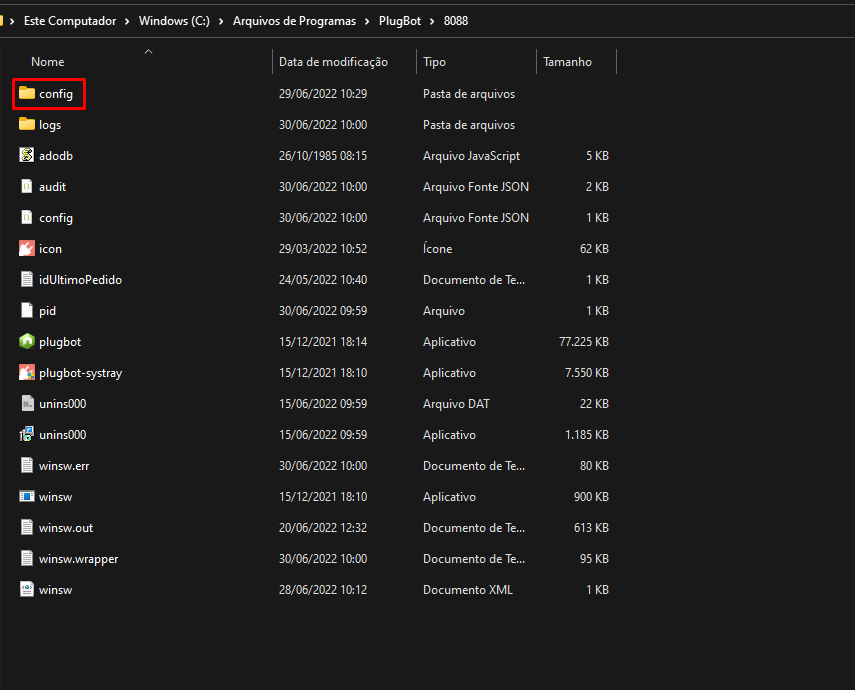Screen dimensions: 855x690
Task: Select the plugbot-systray application icon
Action: [27, 373]
